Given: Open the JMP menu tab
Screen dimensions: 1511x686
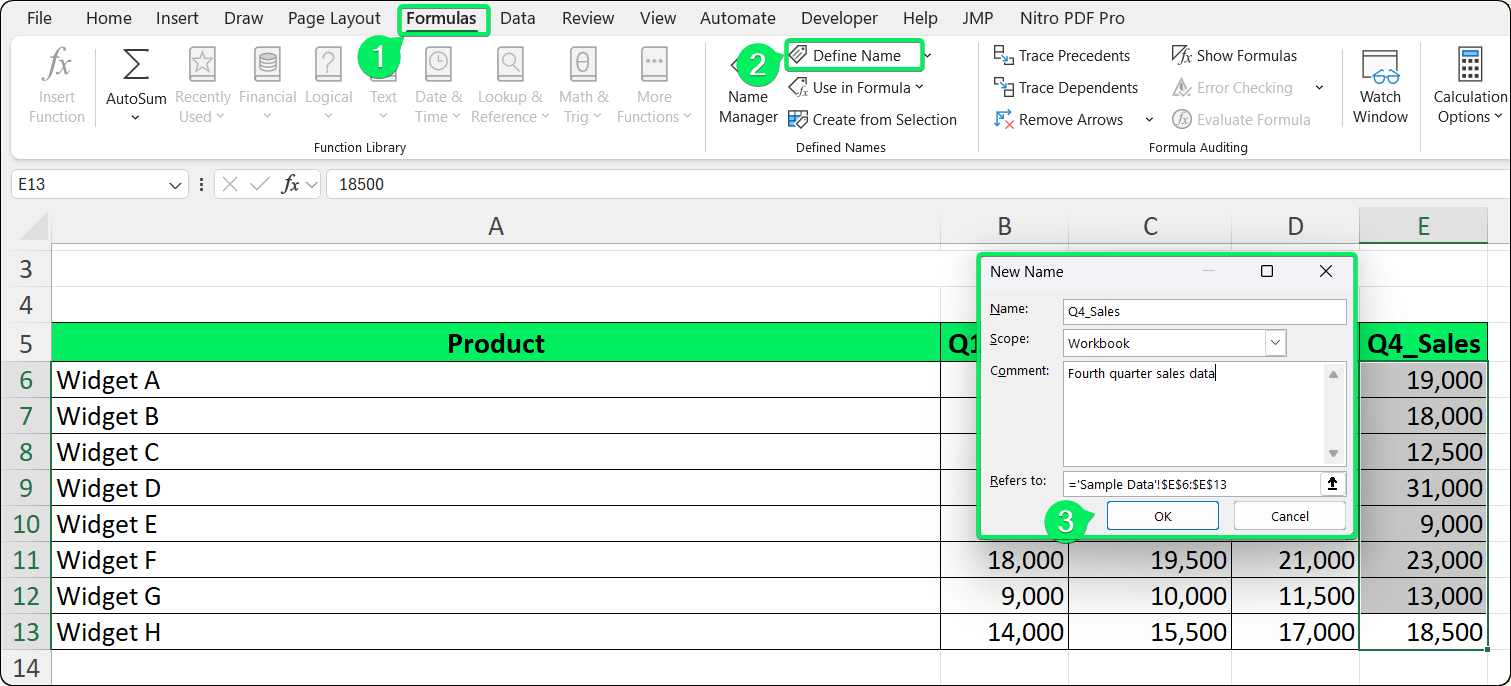Looking at the screenshot, I should (978, 17).
